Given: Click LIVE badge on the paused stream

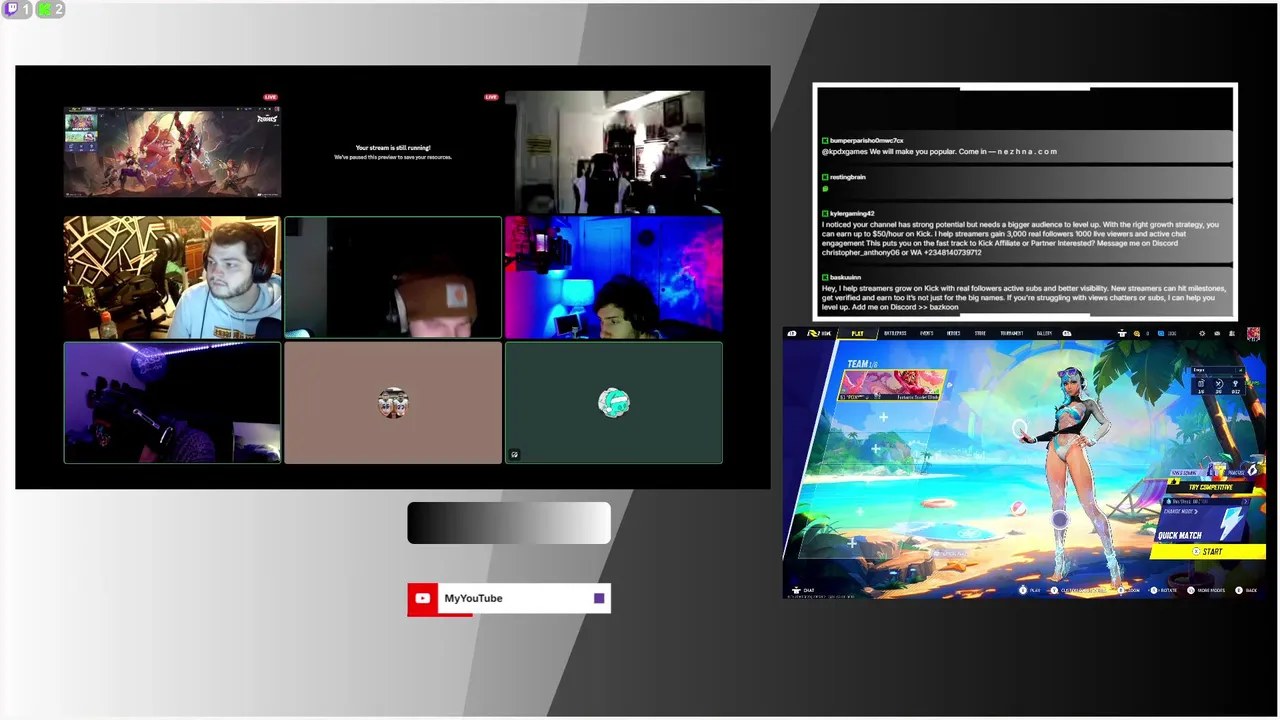Looking at the screenshot, I should 491,97.
